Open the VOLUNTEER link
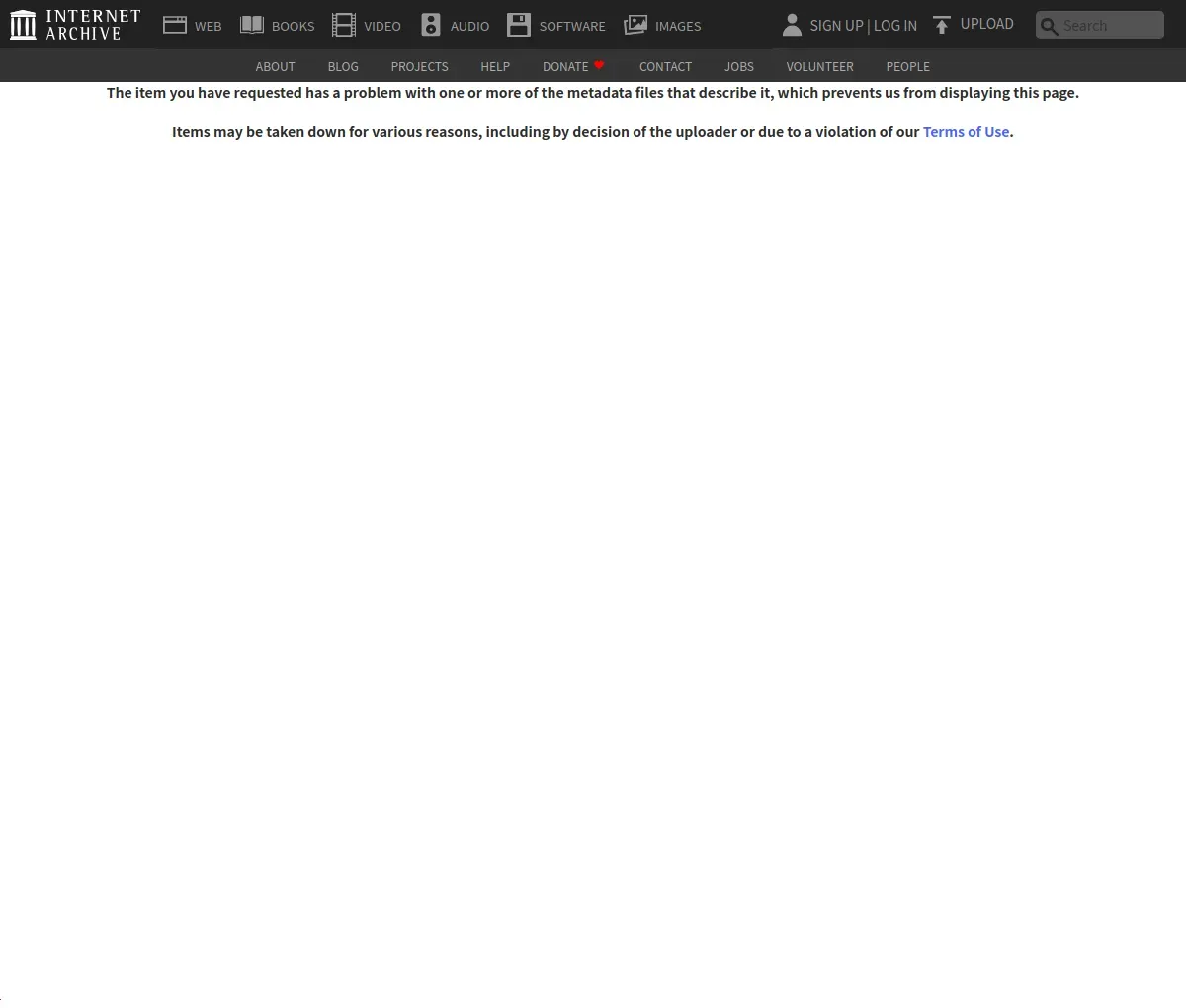 click(x=819, y=66)
